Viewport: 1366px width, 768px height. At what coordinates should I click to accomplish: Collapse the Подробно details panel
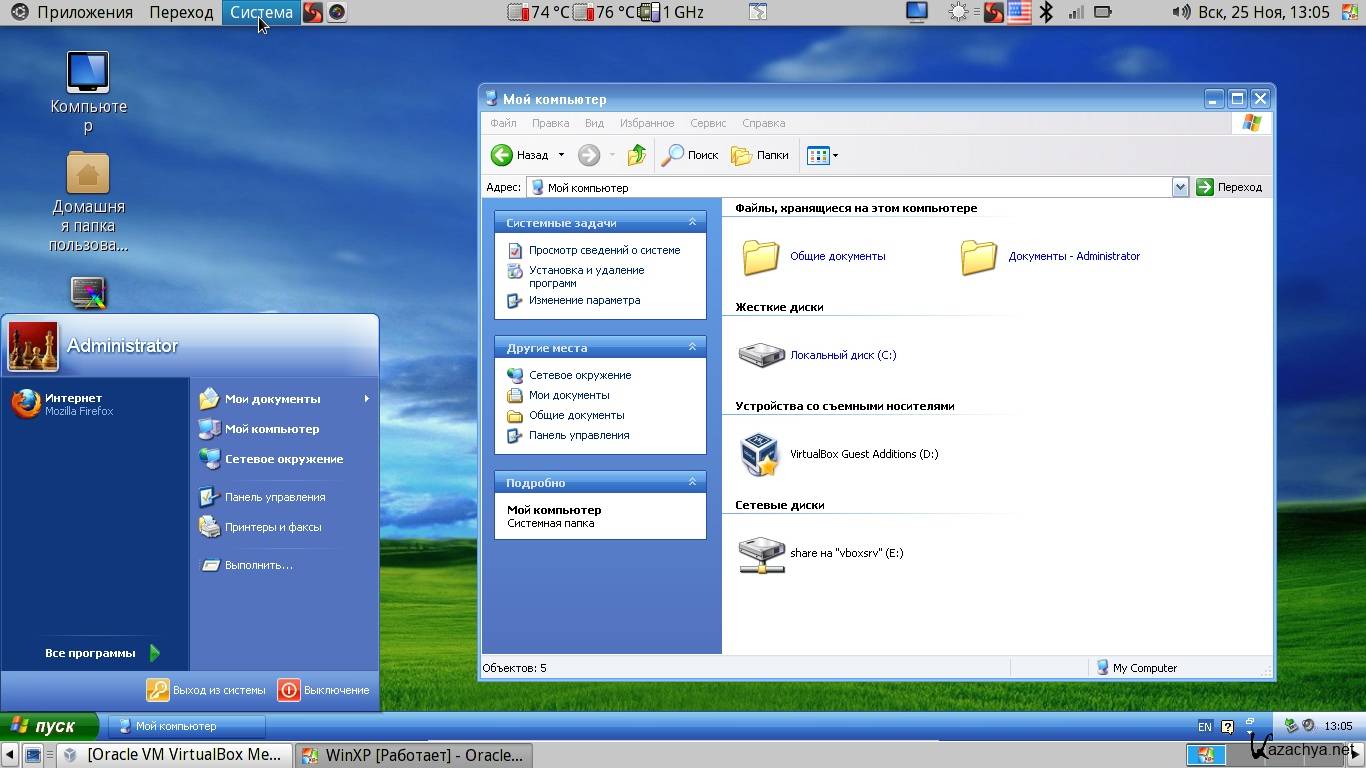[692, 482]
